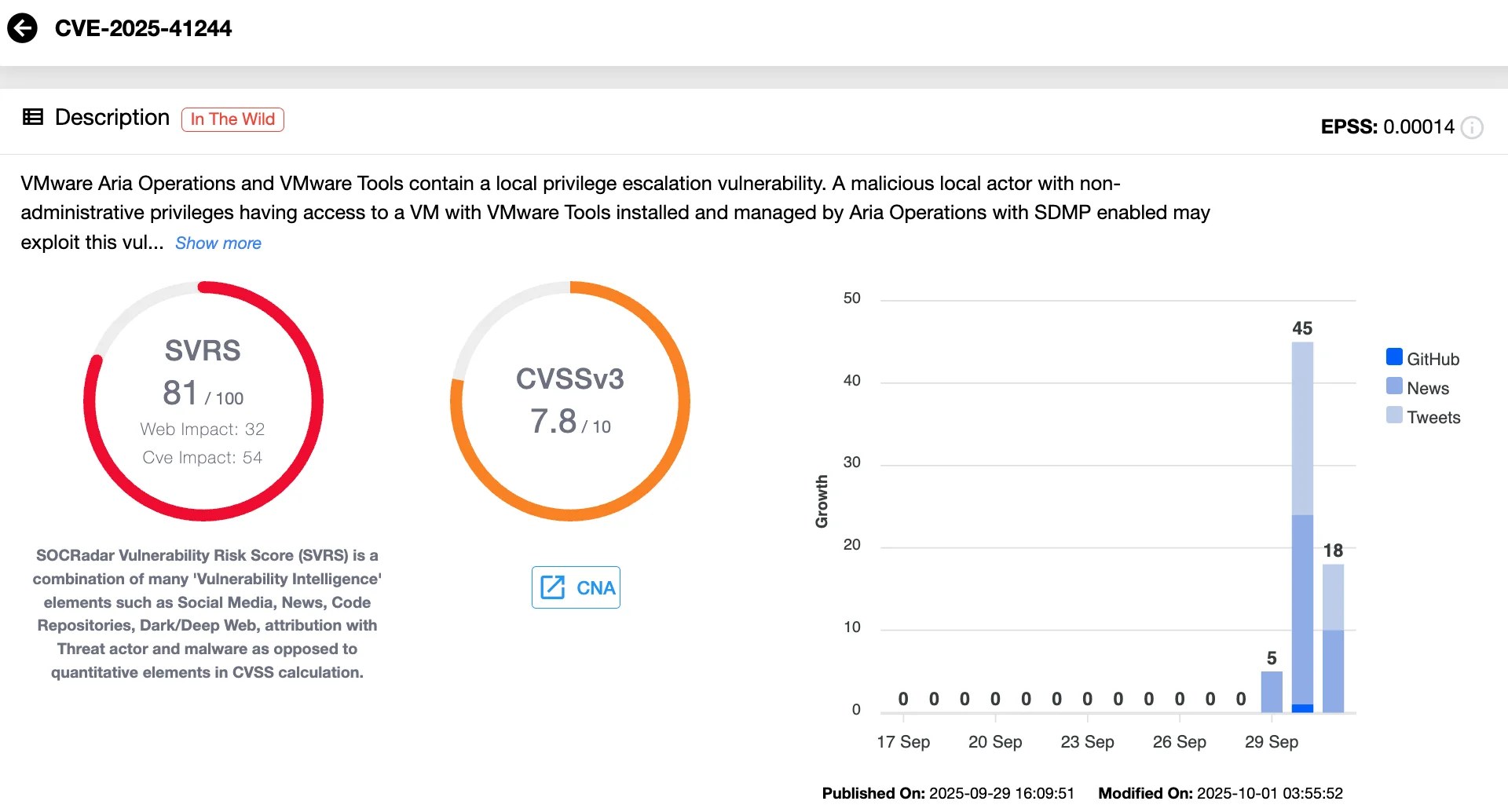Collapse the In The Wild badge details
The width and height of the screenshot is (1508, 812).
tap(232, 119)
